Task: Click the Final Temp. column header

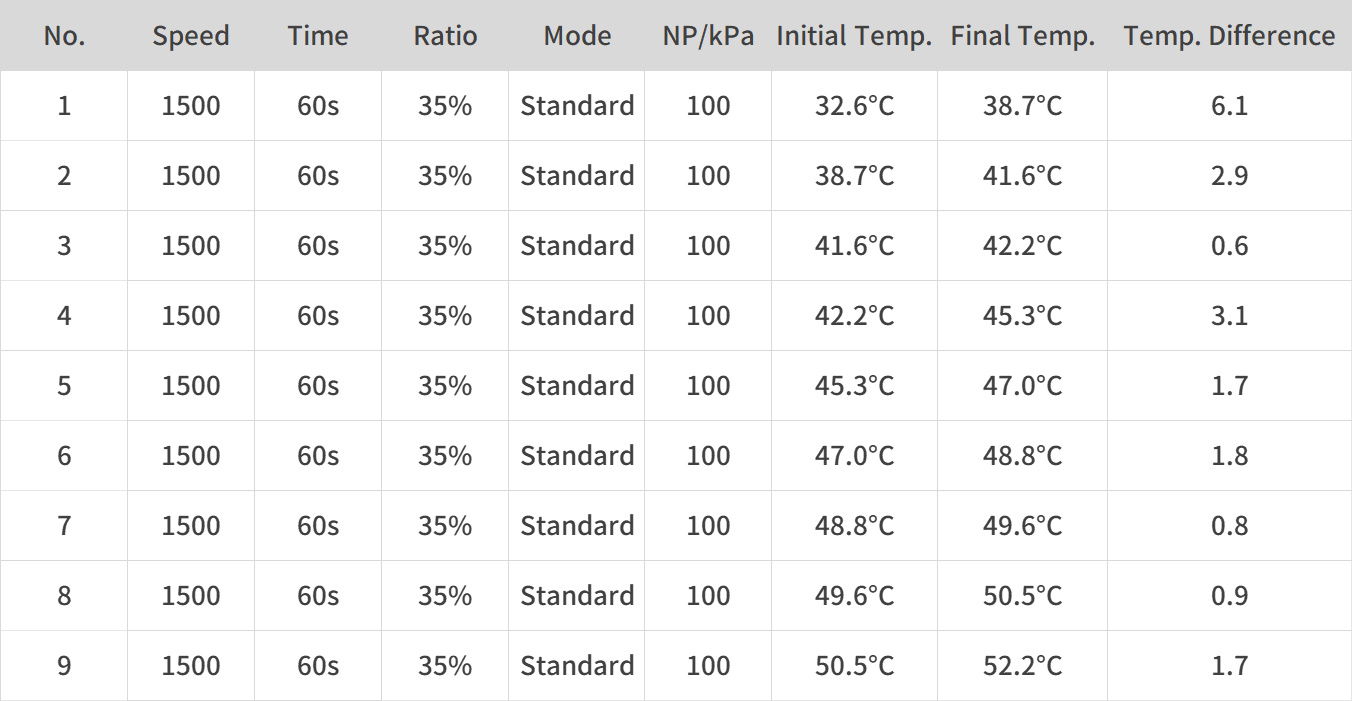Action: (1022, 36)
